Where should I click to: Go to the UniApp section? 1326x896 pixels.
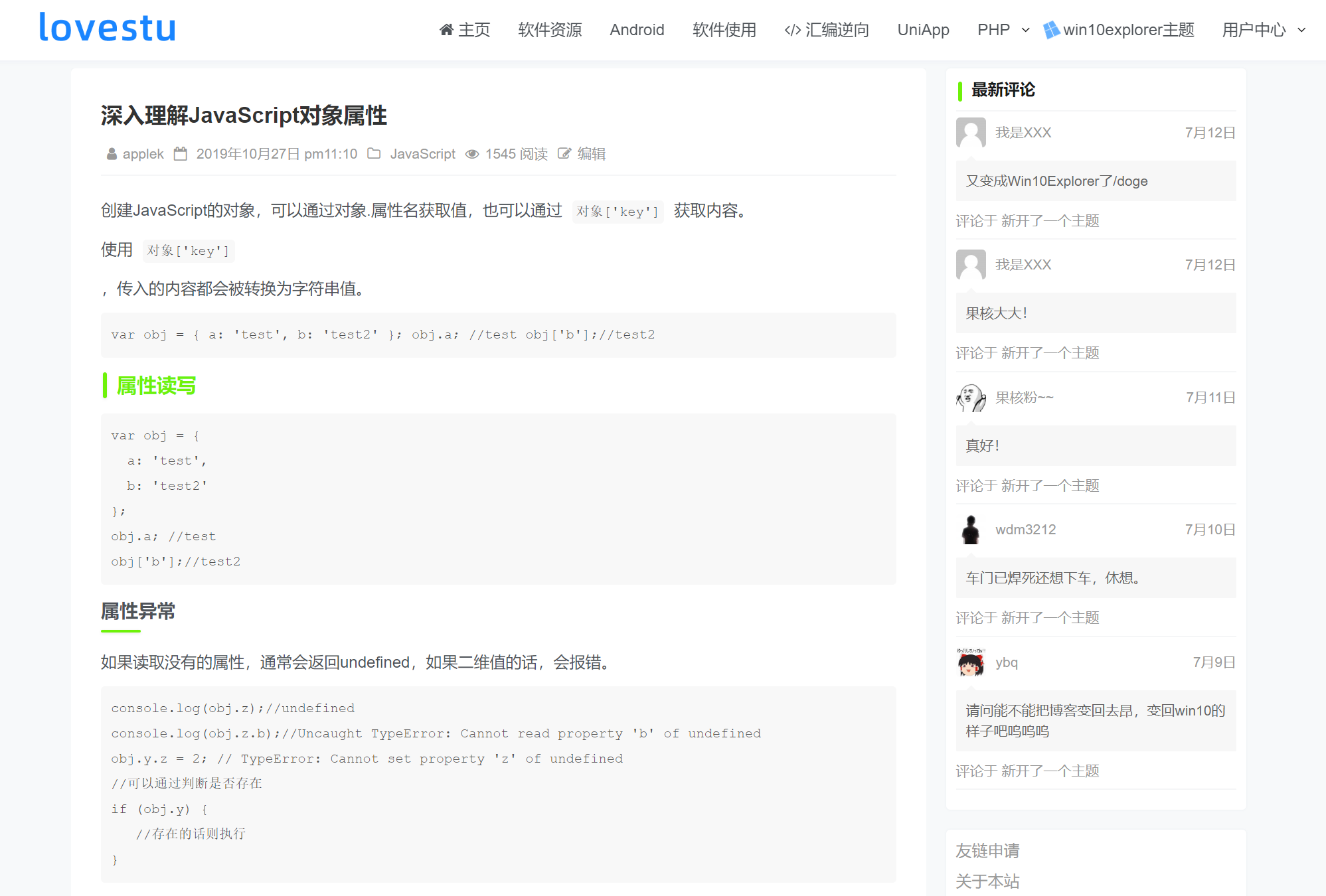click(923, 30)
